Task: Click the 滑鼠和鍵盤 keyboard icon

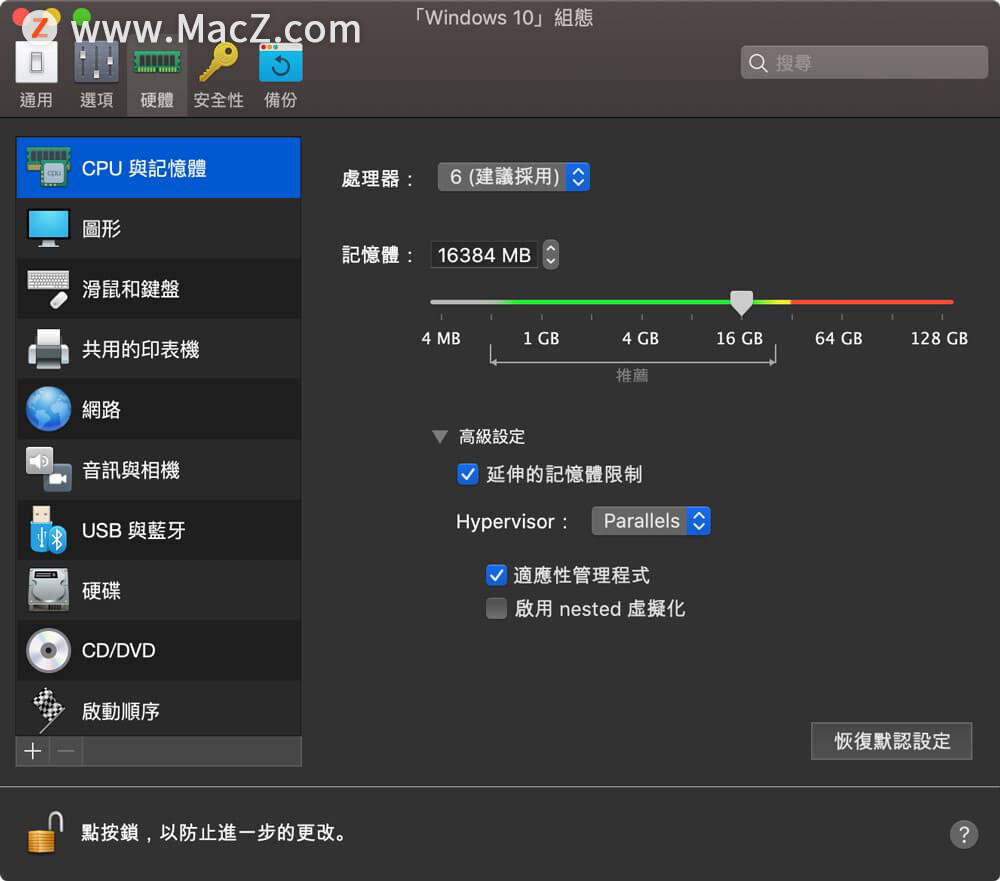Action: 48,288
